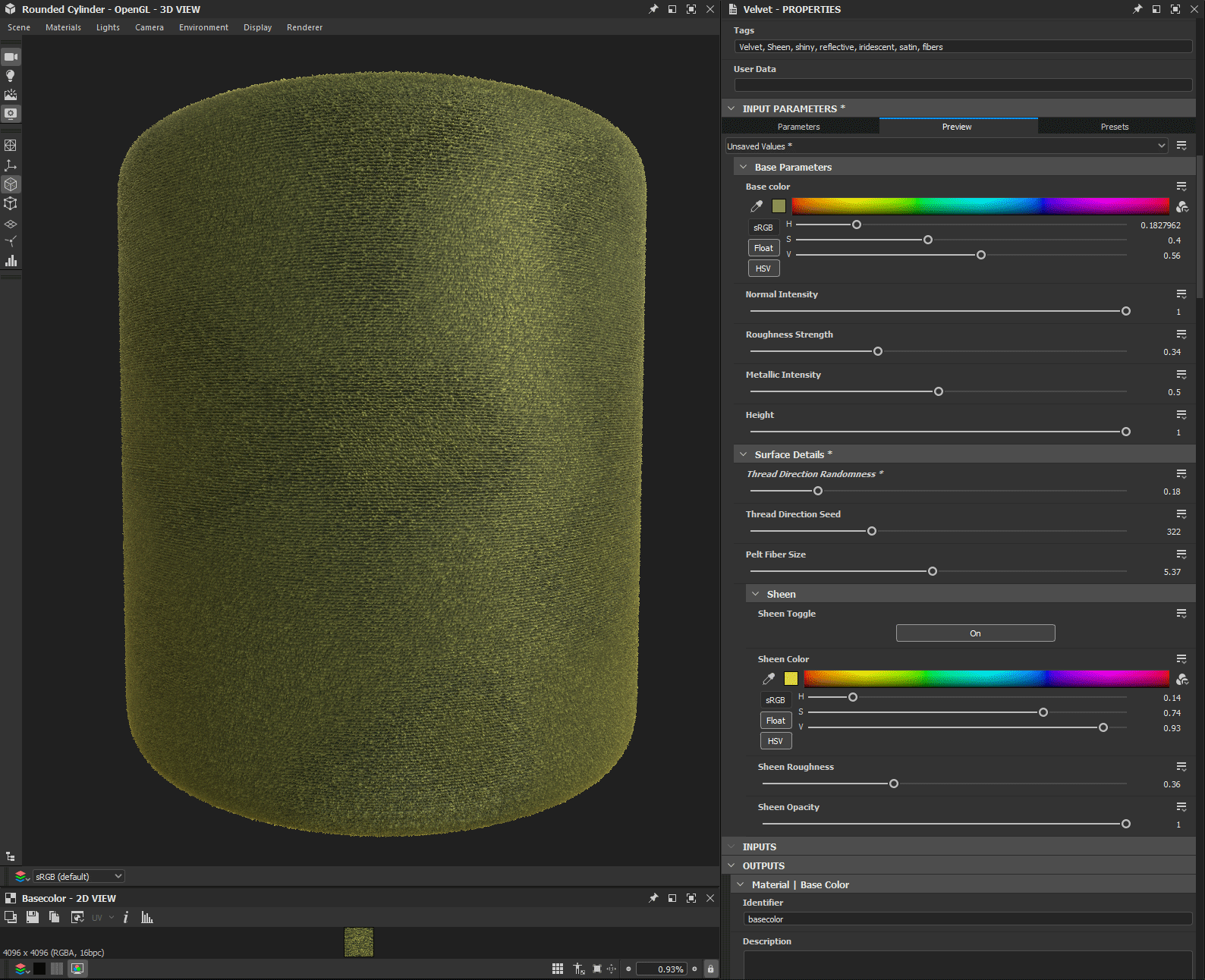Select HSV mode for Sheen Color

pyautogui.click(x=776, y=741)
